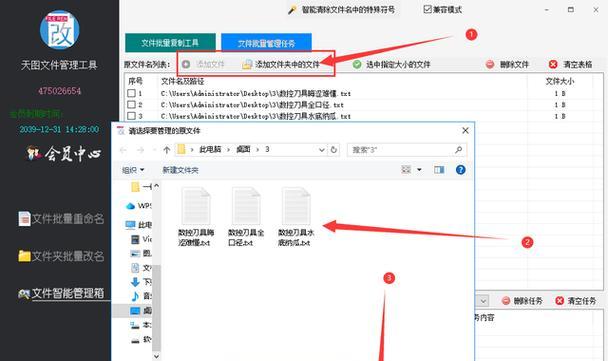The width and height of the screenshot is (608, 361).
Task: Check the row 3 file checkbox
Action: [x=131, y=116]
